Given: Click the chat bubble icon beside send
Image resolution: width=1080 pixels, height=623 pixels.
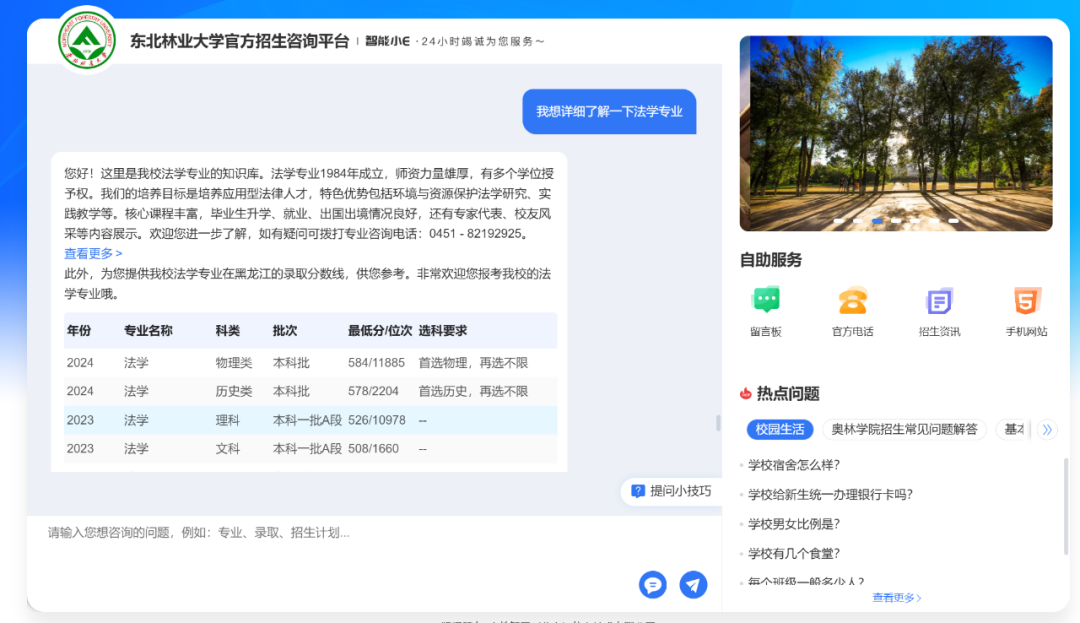Looking at the screenshot, I should click(653, 585).
